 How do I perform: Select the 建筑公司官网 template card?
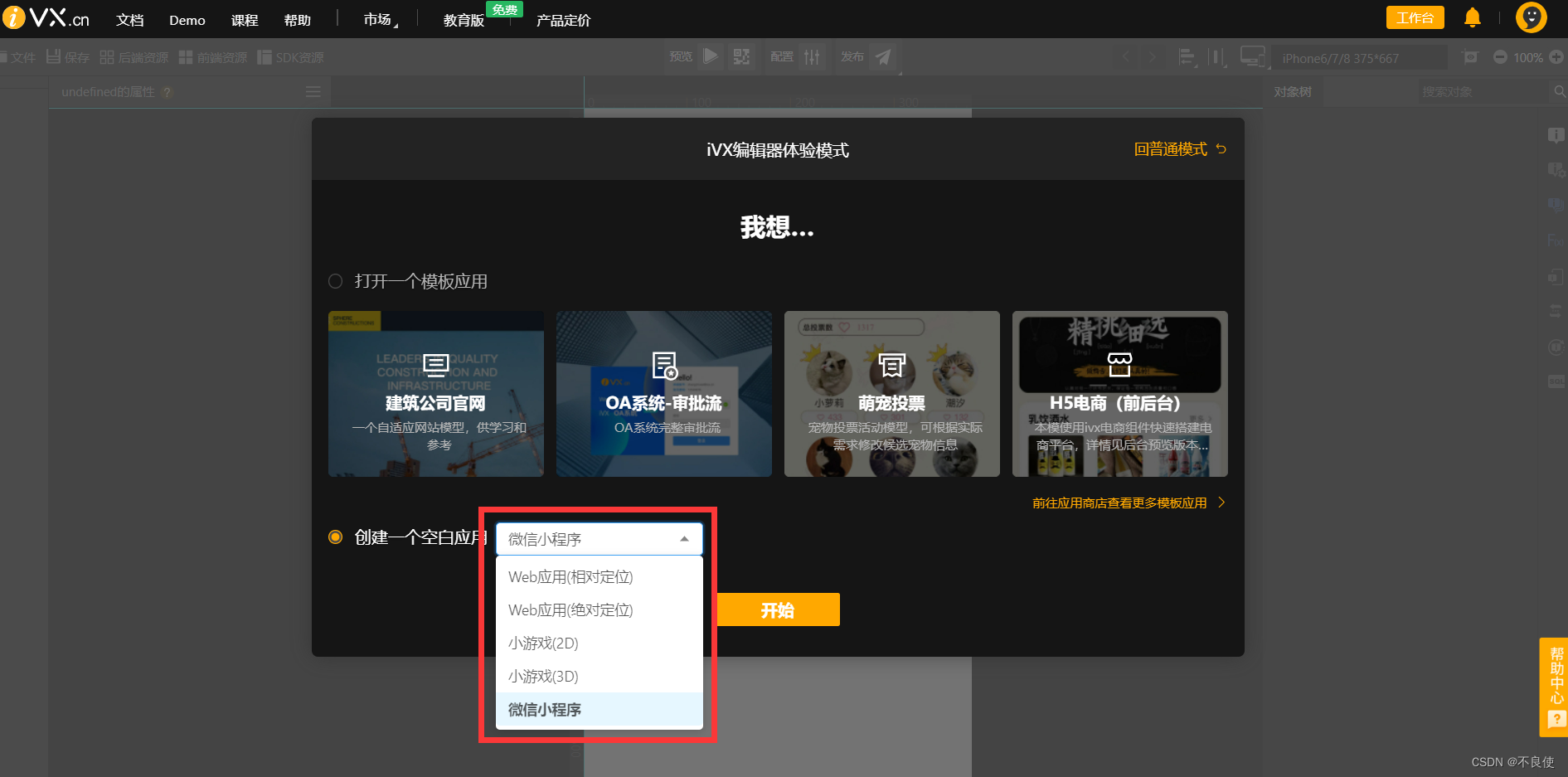436,394
